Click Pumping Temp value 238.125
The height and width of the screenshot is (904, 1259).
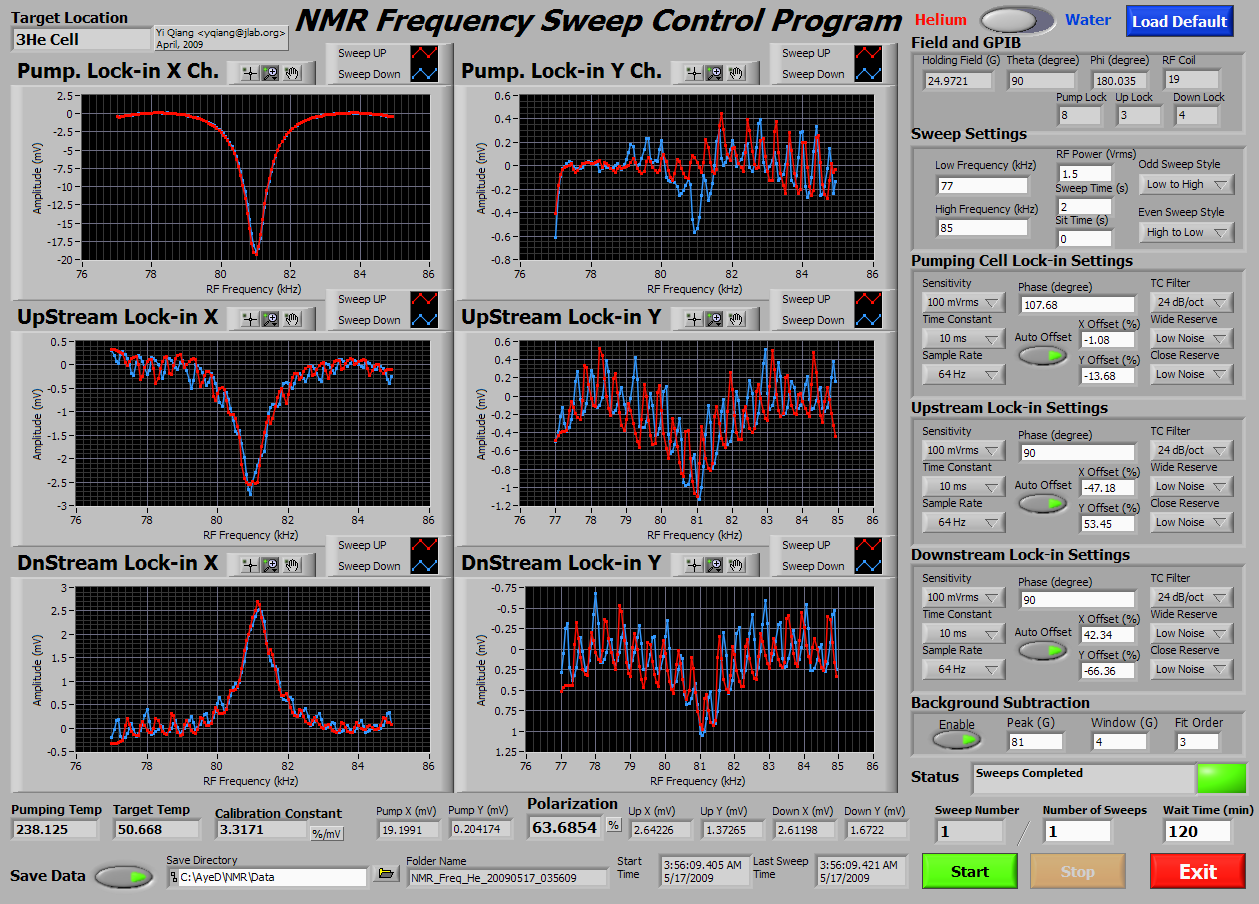tap(56, 829)
